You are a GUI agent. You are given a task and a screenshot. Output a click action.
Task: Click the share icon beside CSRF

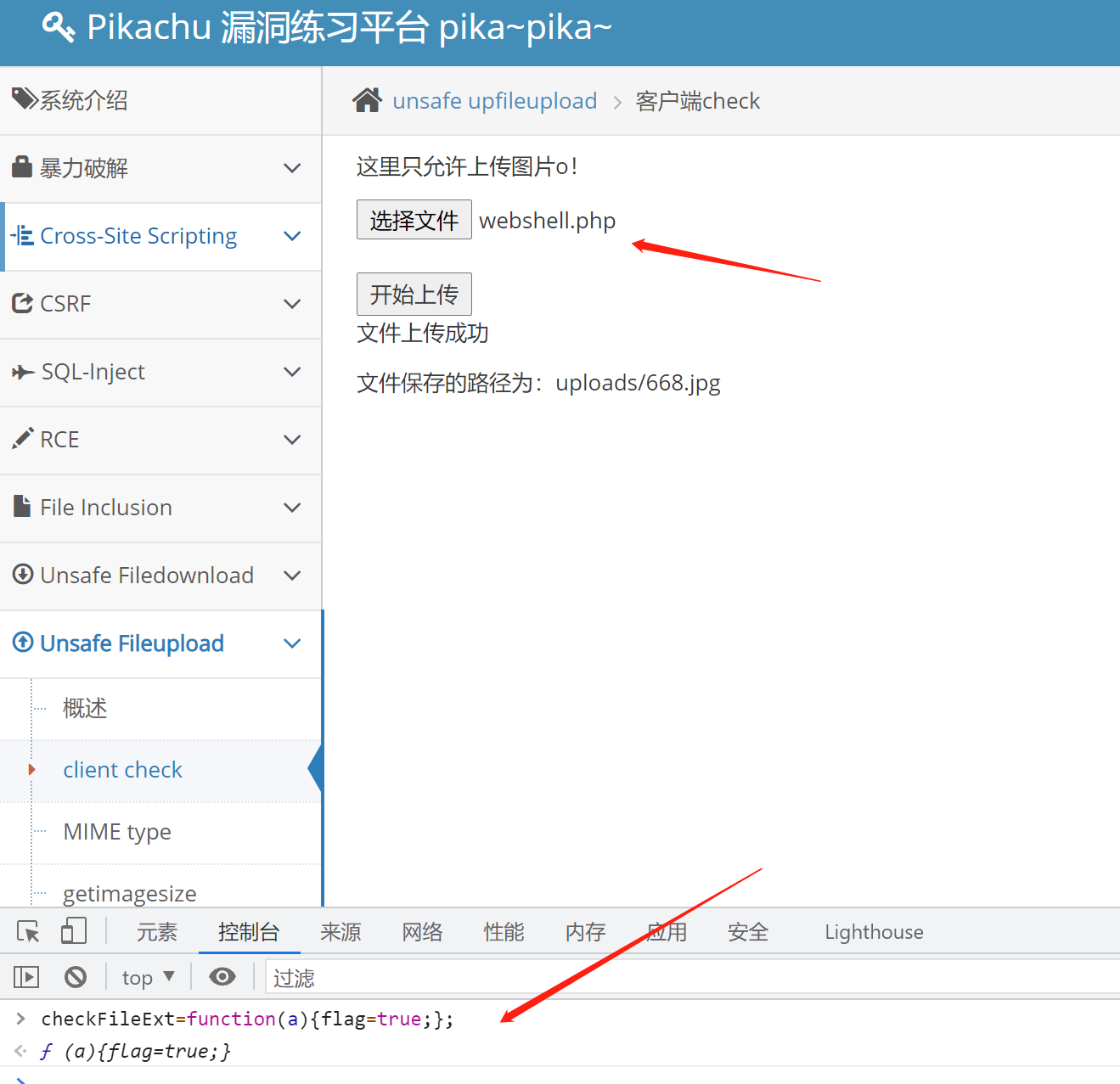22,303
